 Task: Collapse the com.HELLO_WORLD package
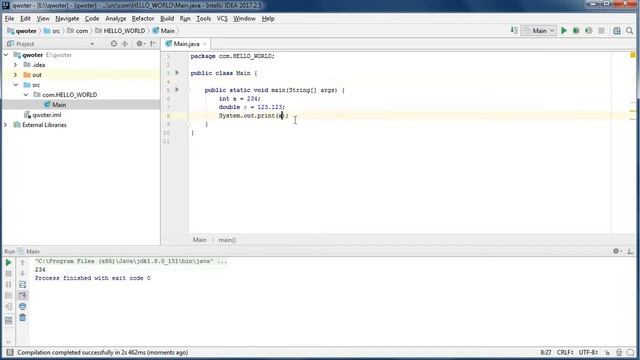coord(26,95)
